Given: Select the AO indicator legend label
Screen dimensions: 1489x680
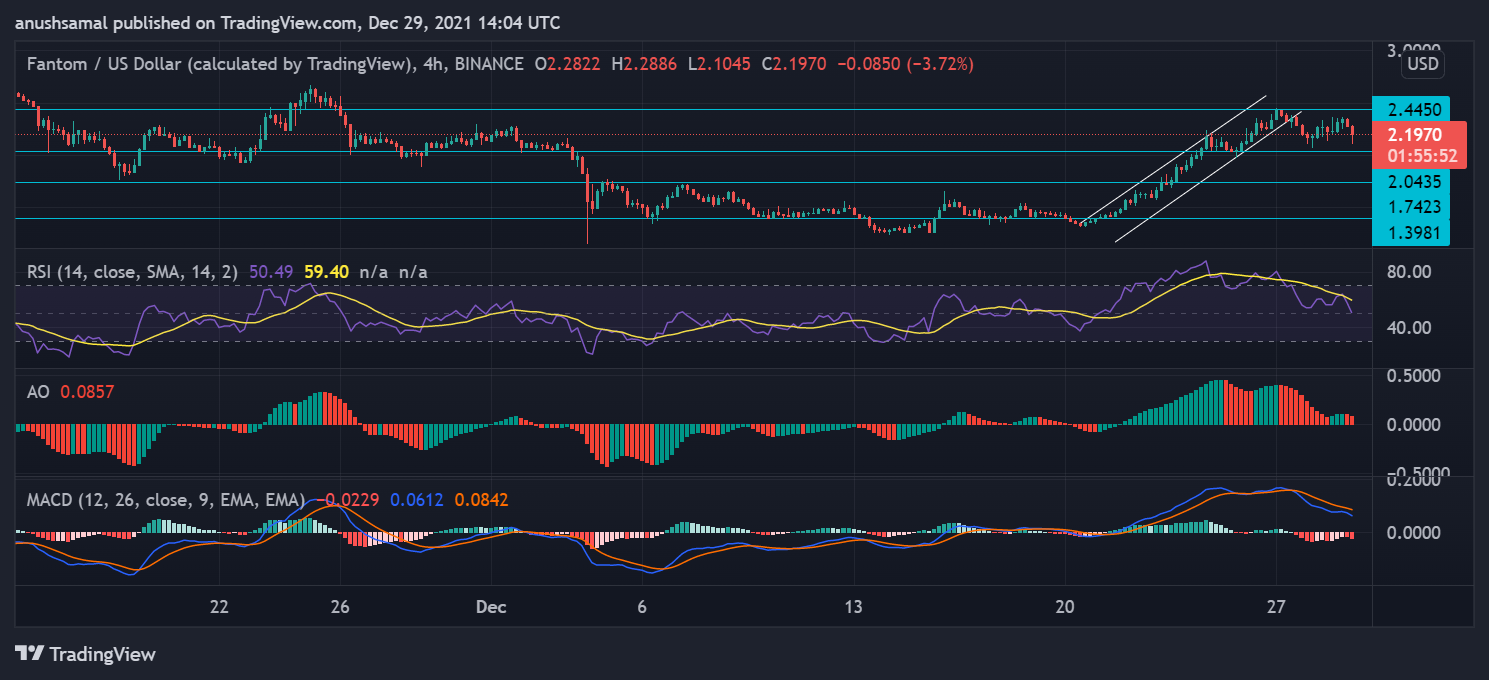Looking at the screenshot, I should pos(39,393).
